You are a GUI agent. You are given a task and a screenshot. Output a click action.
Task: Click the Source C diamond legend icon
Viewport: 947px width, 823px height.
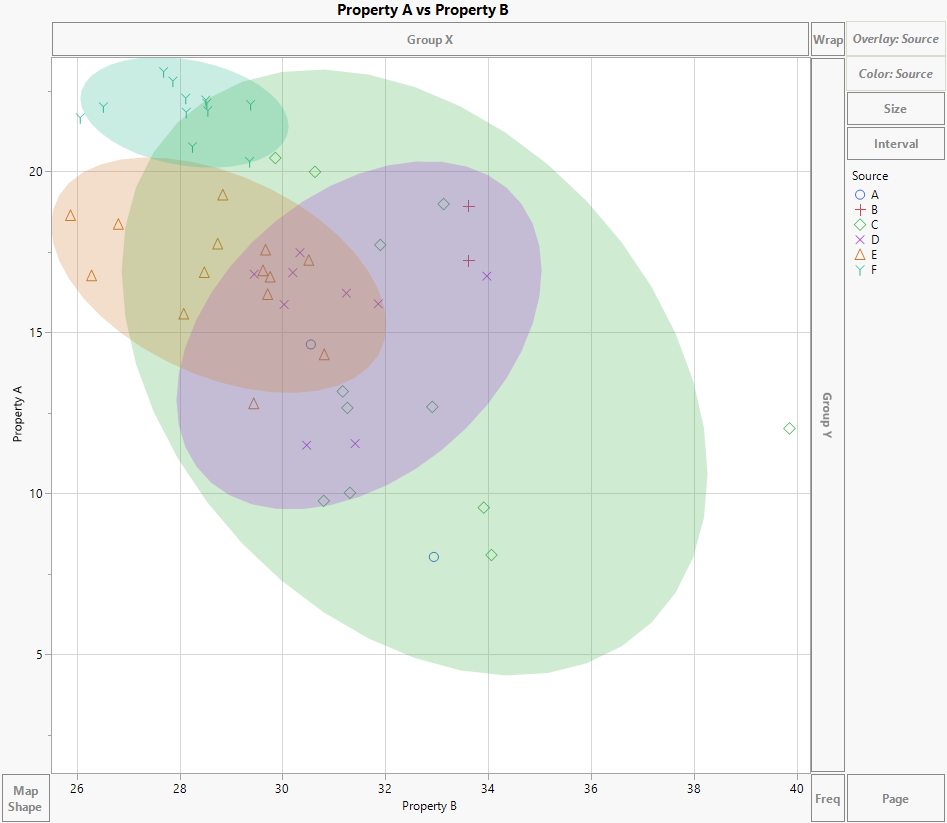(x=859, y=224)
